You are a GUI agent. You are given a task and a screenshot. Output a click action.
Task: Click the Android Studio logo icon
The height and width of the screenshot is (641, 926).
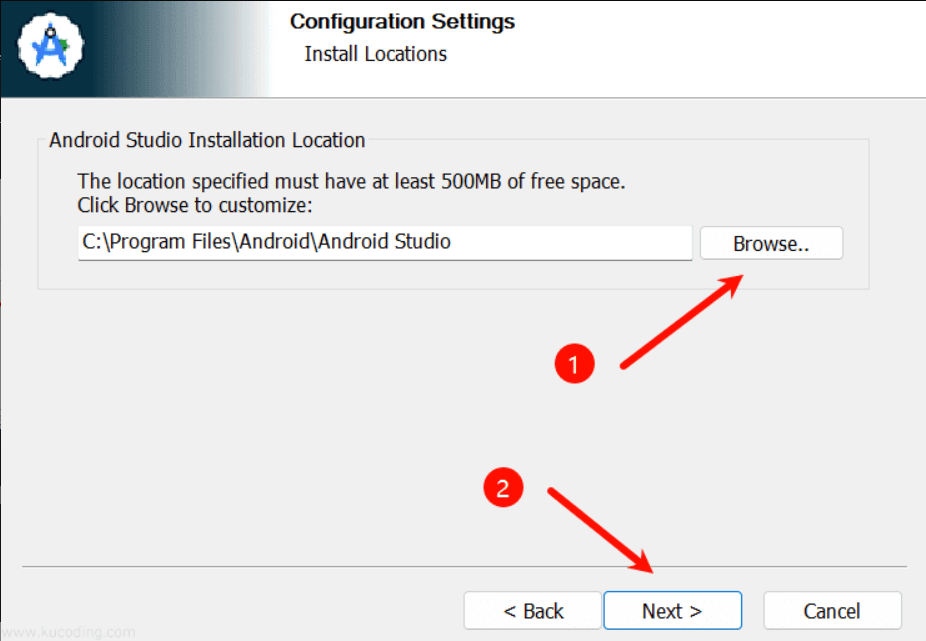[51, 46]
